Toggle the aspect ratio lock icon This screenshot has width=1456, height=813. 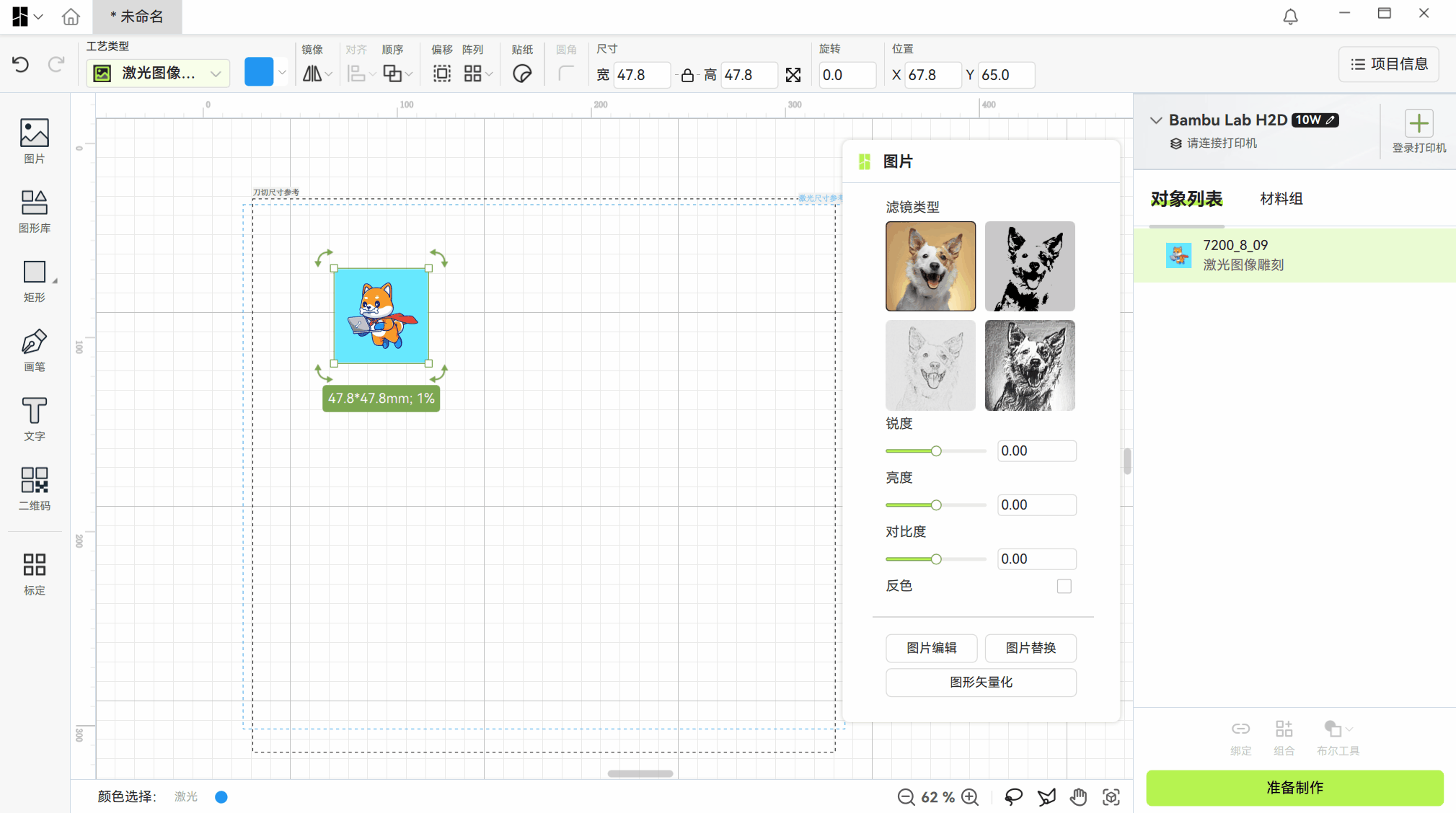687,75
